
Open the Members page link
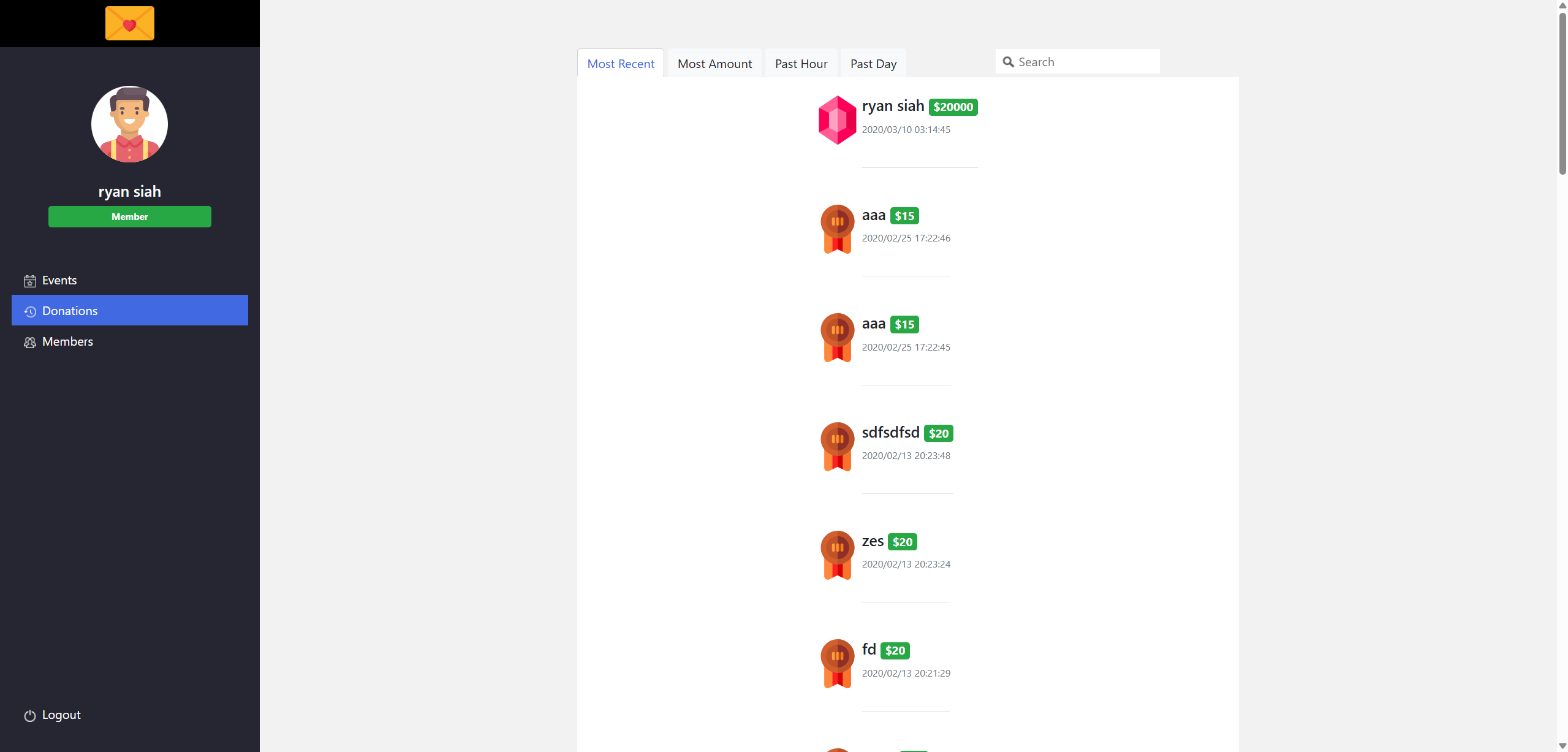[67, 342]
